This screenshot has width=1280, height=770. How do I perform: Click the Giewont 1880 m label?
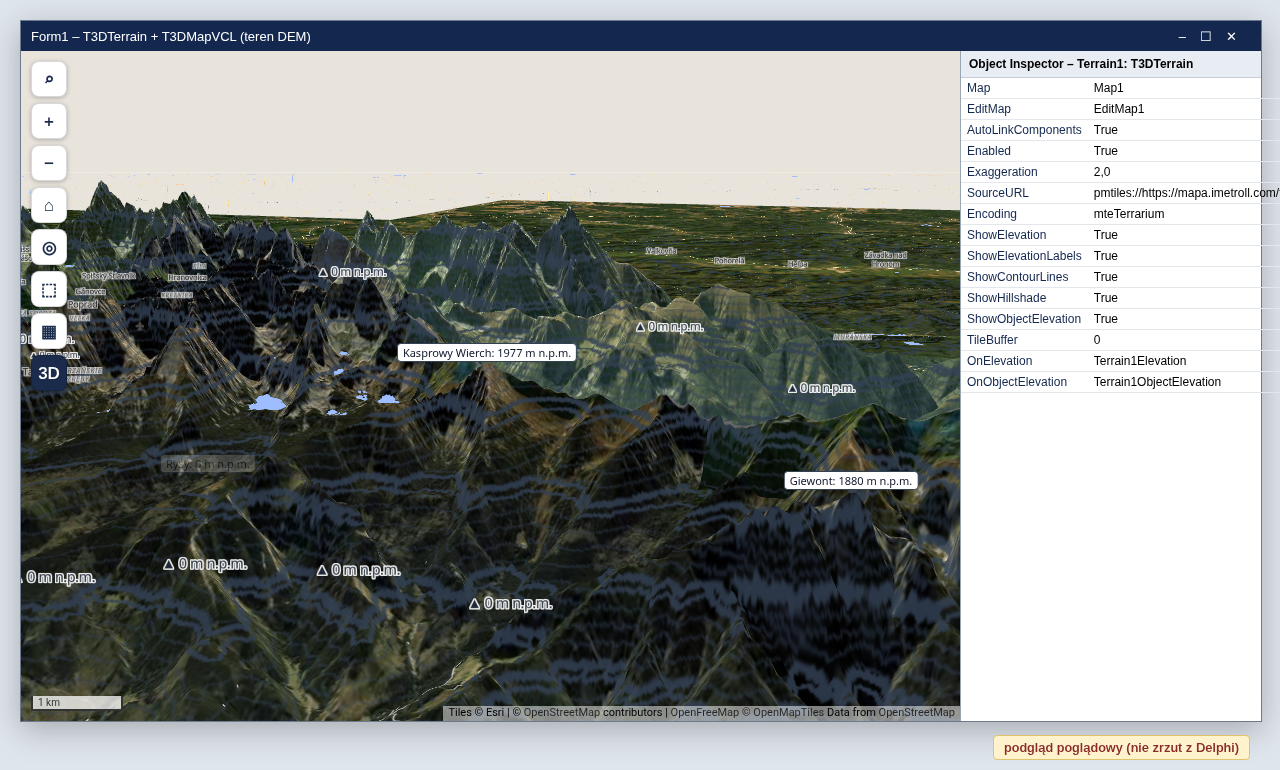(x=851, y=481)
